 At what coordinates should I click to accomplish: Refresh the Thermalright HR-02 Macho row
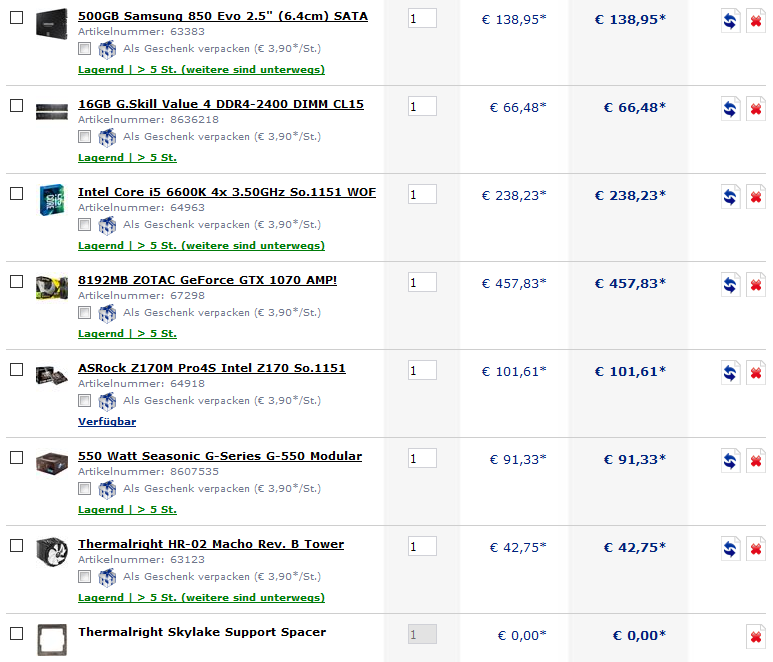point(731,549)
